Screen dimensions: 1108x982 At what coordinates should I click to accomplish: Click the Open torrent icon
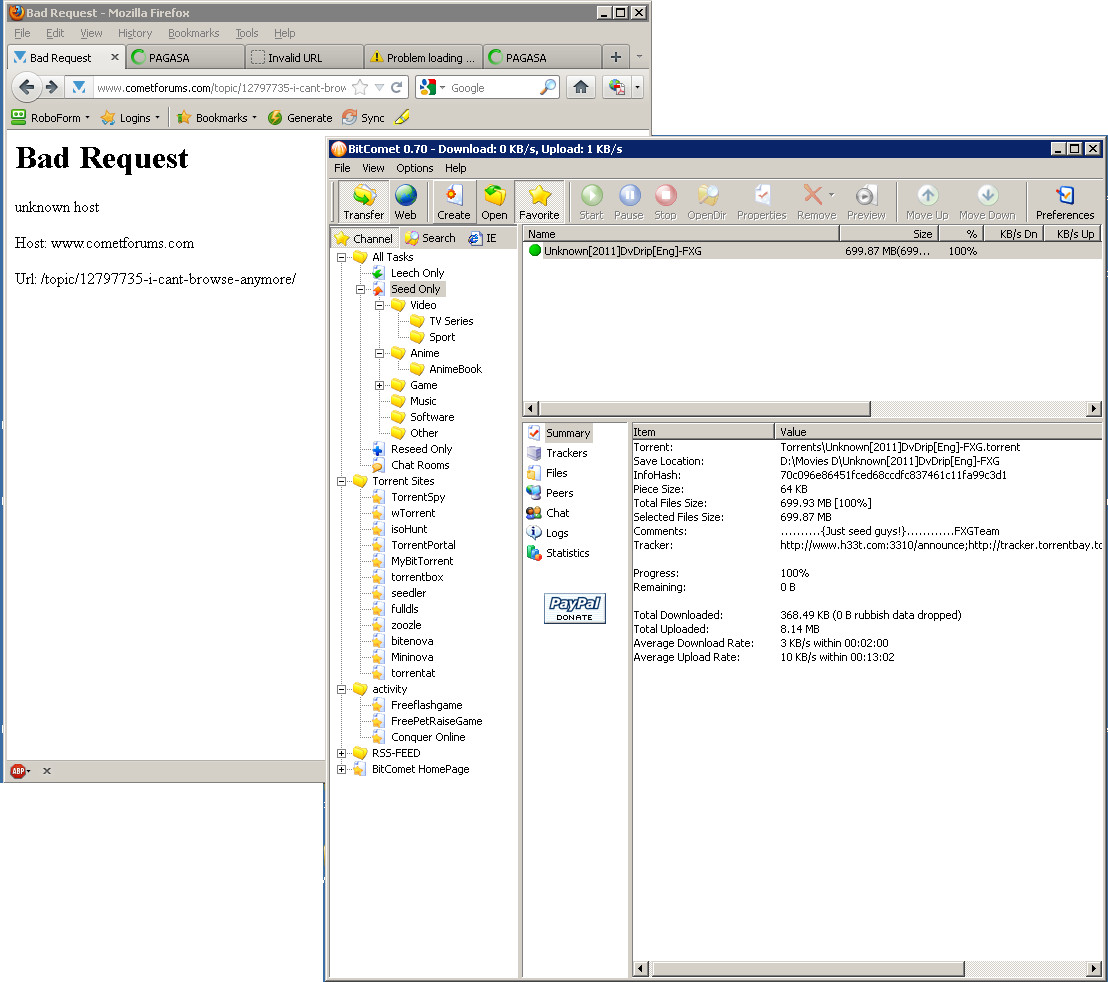[x=494, y=201]
